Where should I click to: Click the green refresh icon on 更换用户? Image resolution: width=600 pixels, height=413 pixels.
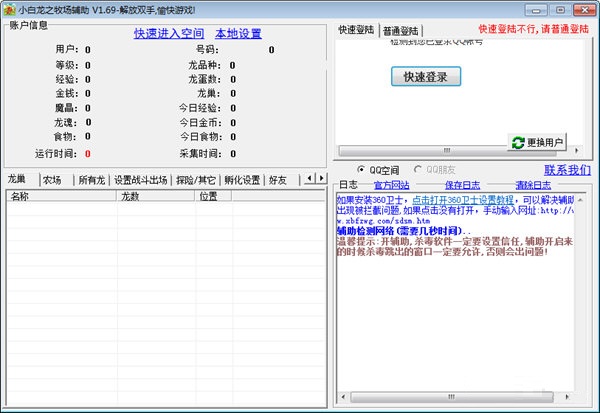[x=518, y=143]
